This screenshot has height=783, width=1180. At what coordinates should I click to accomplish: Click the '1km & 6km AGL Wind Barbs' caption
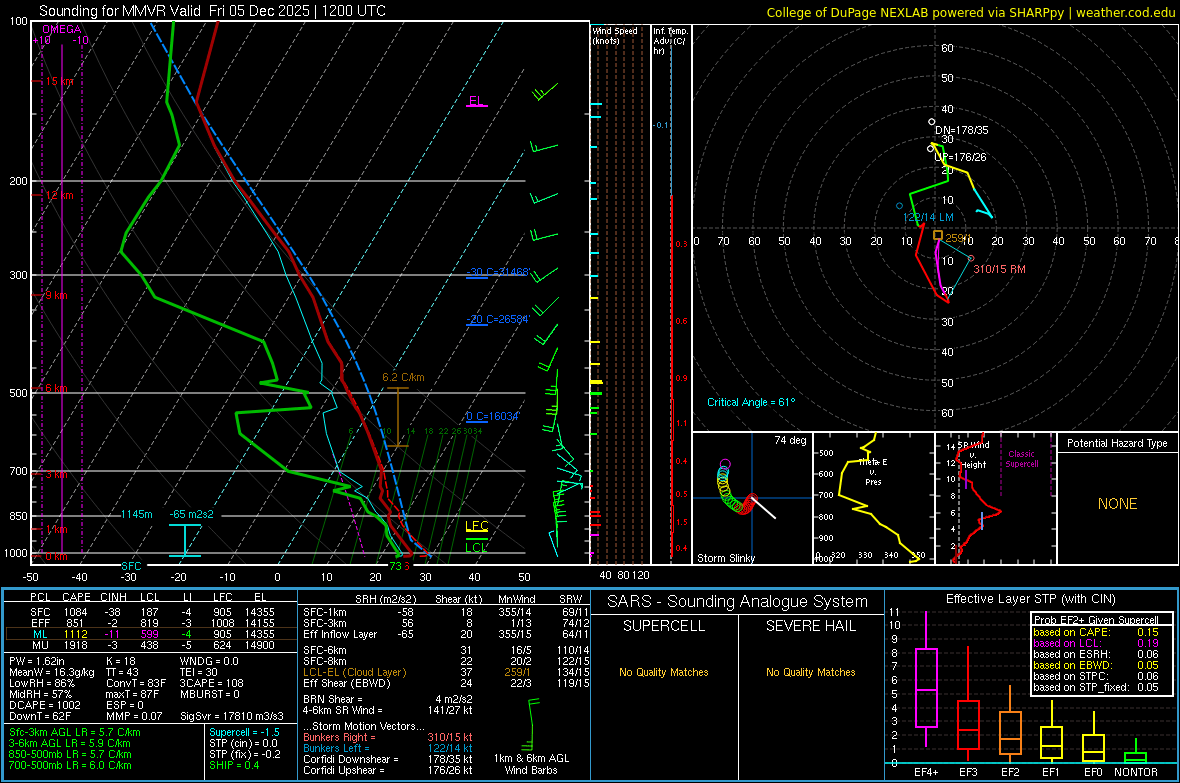coord(531,764)
